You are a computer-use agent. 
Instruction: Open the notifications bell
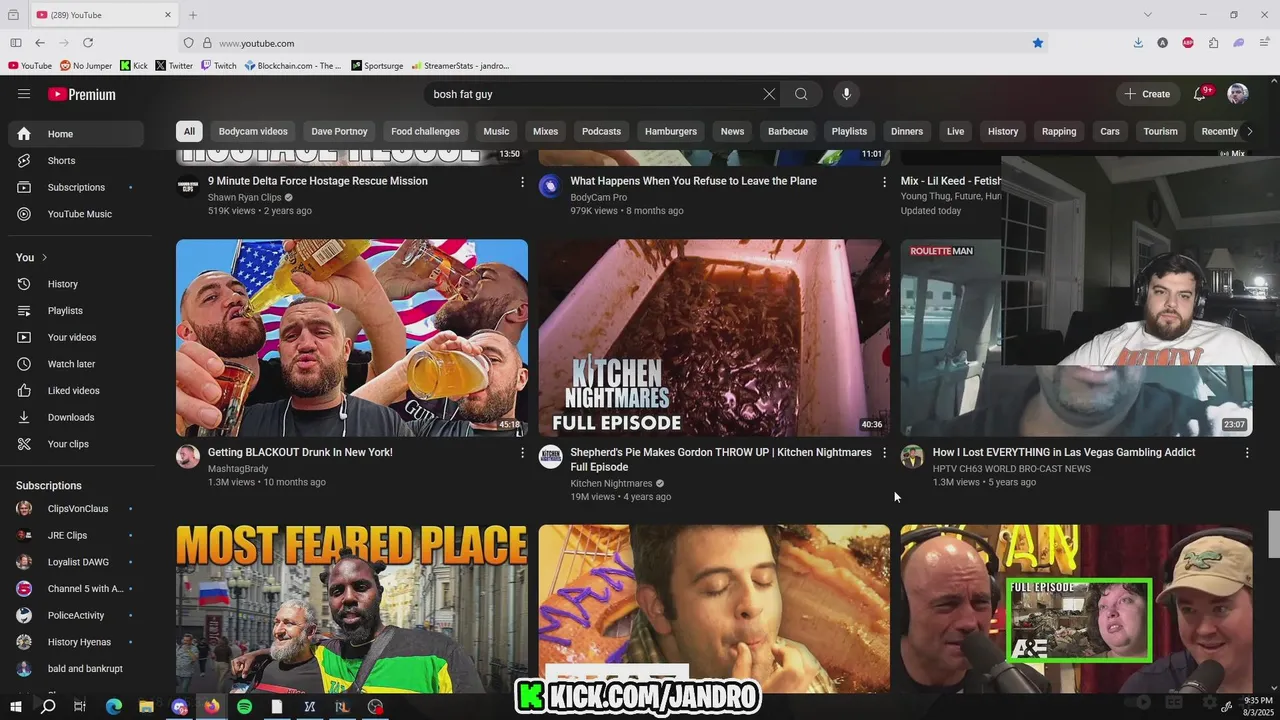[x=1200, y=94]
